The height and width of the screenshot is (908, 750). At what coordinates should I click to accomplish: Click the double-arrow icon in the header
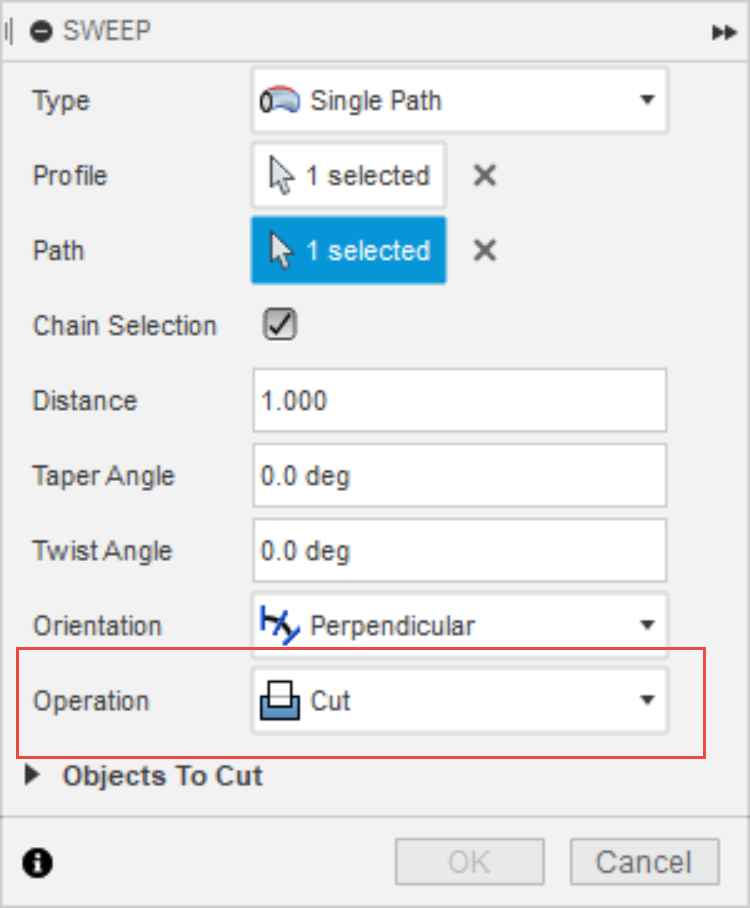click(724, 32)
